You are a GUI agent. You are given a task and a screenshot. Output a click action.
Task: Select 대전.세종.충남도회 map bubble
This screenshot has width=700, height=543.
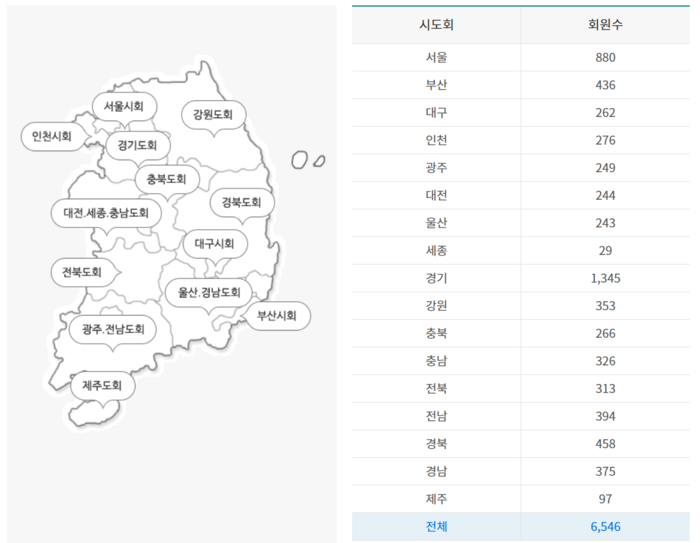click(x=106, y=213)
